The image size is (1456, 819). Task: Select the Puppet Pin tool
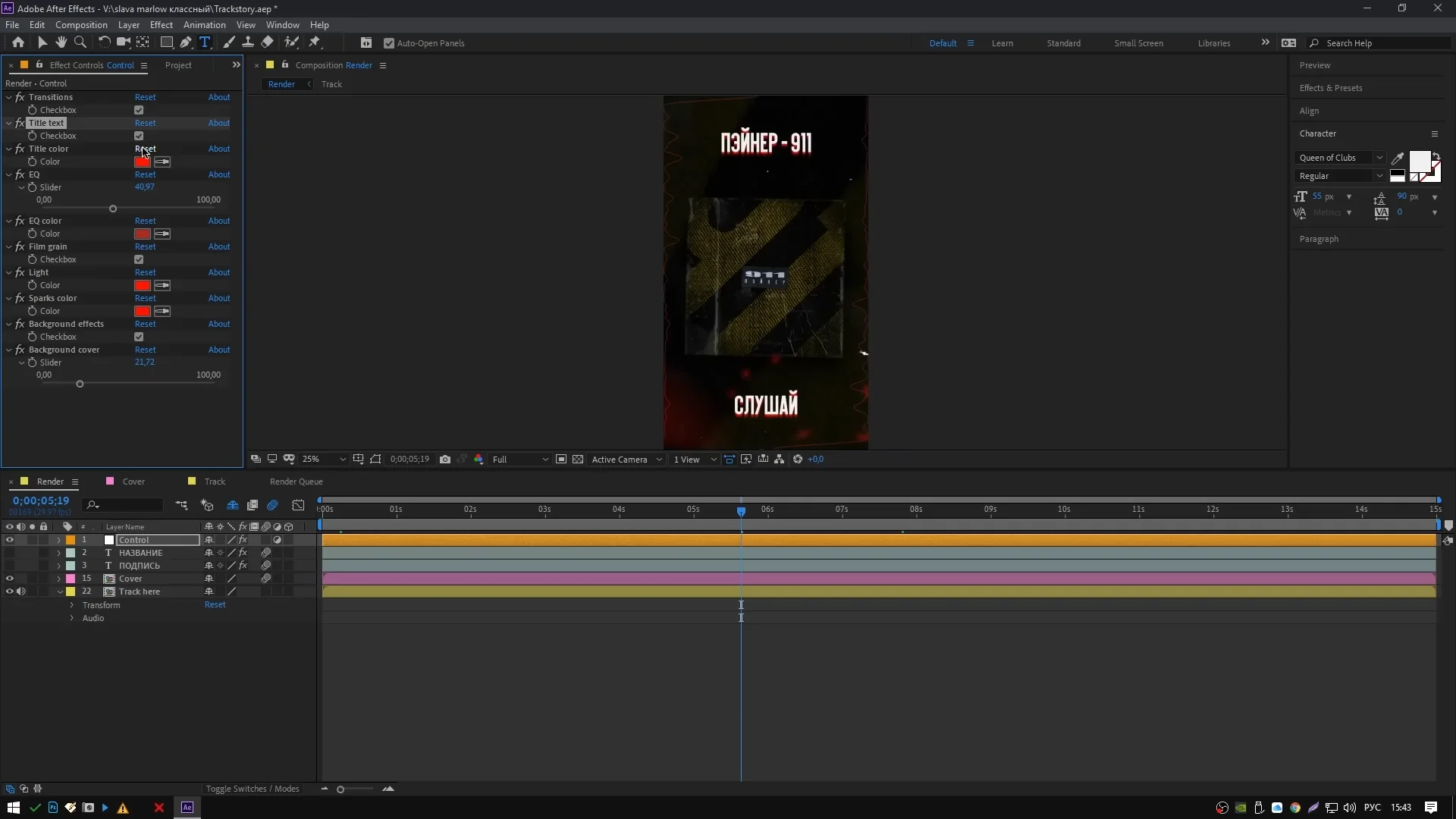click(x=315, y=42)
